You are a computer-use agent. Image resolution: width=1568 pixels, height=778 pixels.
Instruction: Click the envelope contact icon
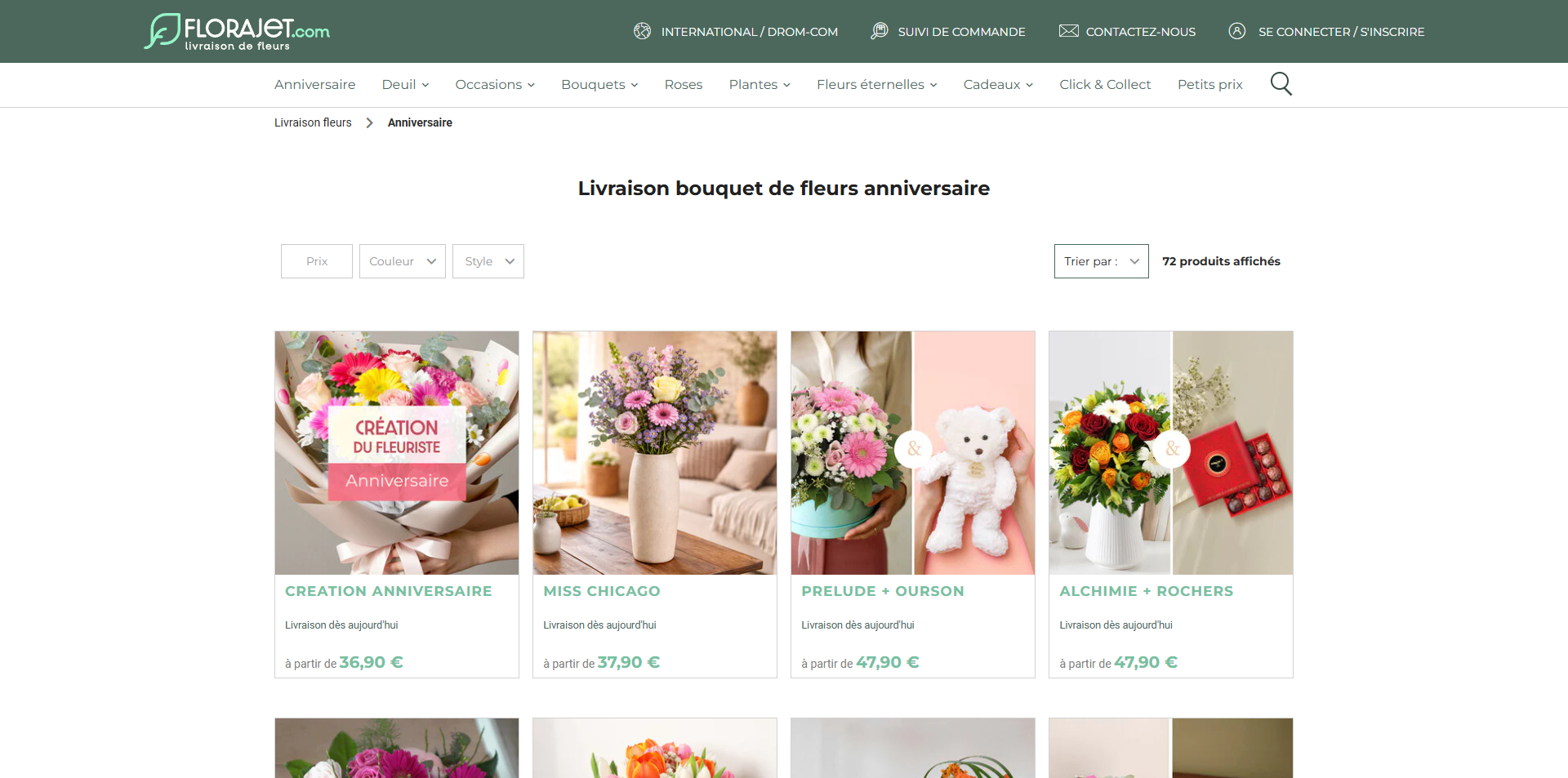[x=1068, y=31]
